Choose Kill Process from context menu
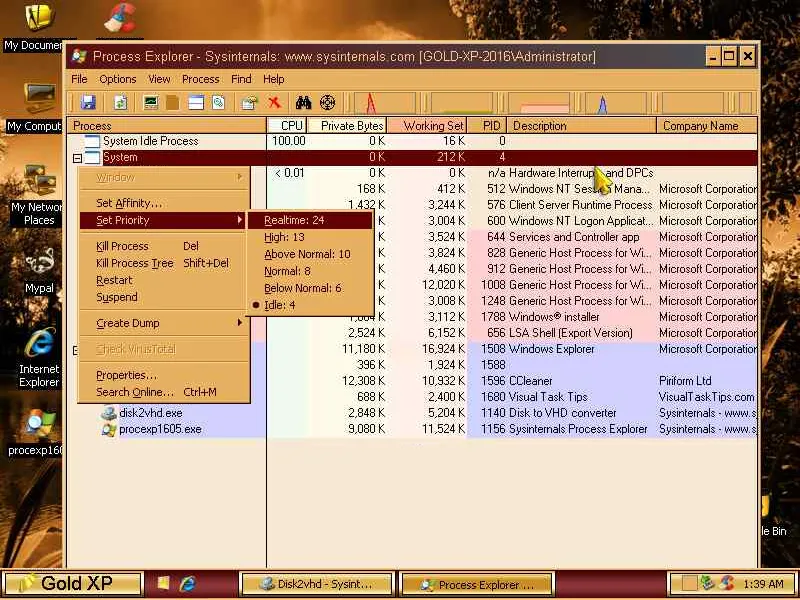This screenshot has height=600, width=800. [163, 246]
